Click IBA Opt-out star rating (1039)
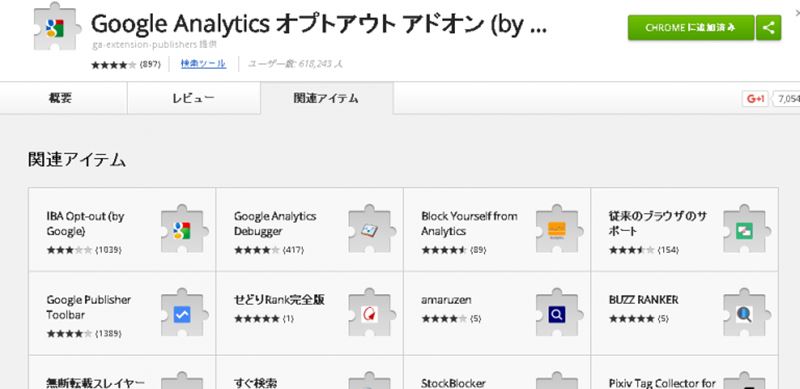 pos(84,250)
